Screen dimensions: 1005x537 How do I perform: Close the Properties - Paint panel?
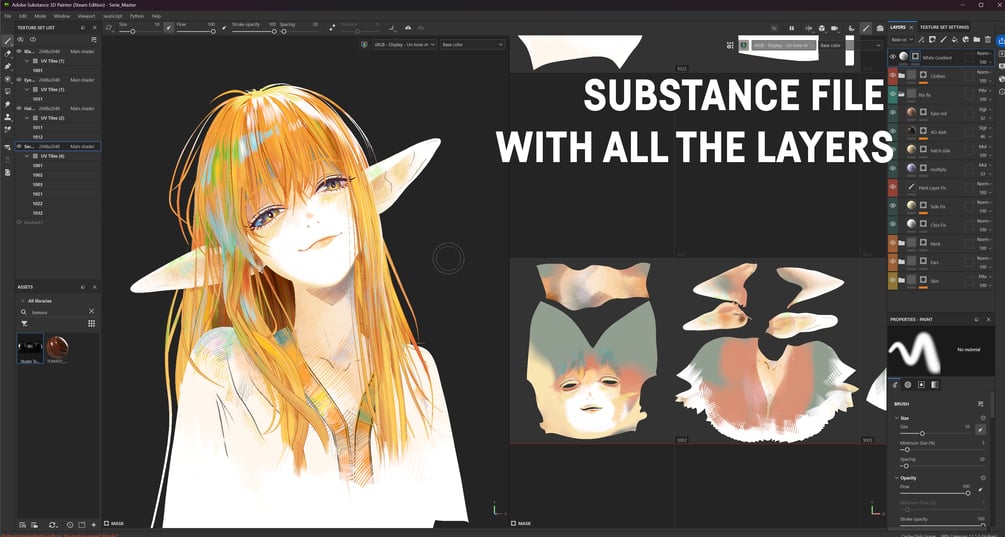click(989, 319)
